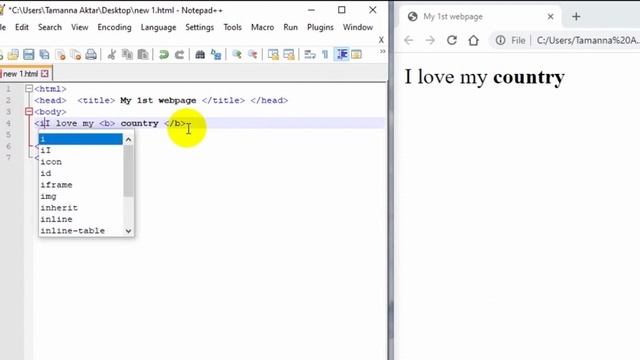Click the Close All toolbar icon
640x360 pixels.
(x=76, y=54)
